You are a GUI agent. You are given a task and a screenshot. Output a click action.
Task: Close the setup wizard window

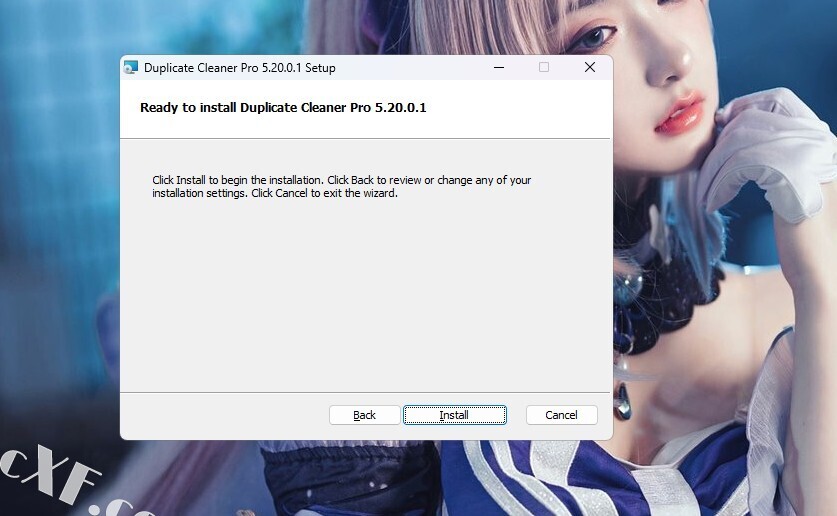(x=590, y=67)
